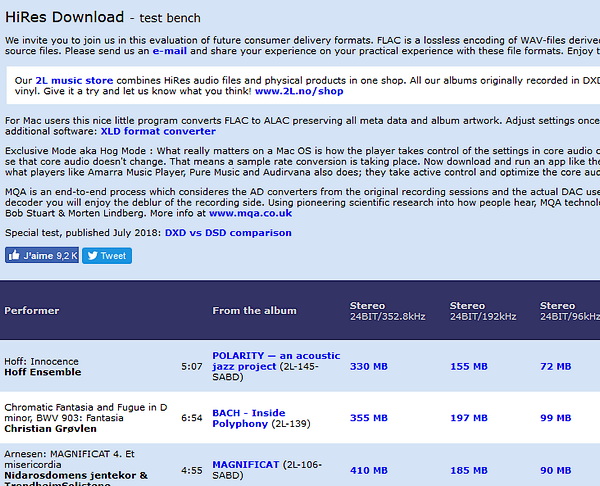Download Bach Fantasia 99 MB file
600x486 pixels.
[556, 418]
